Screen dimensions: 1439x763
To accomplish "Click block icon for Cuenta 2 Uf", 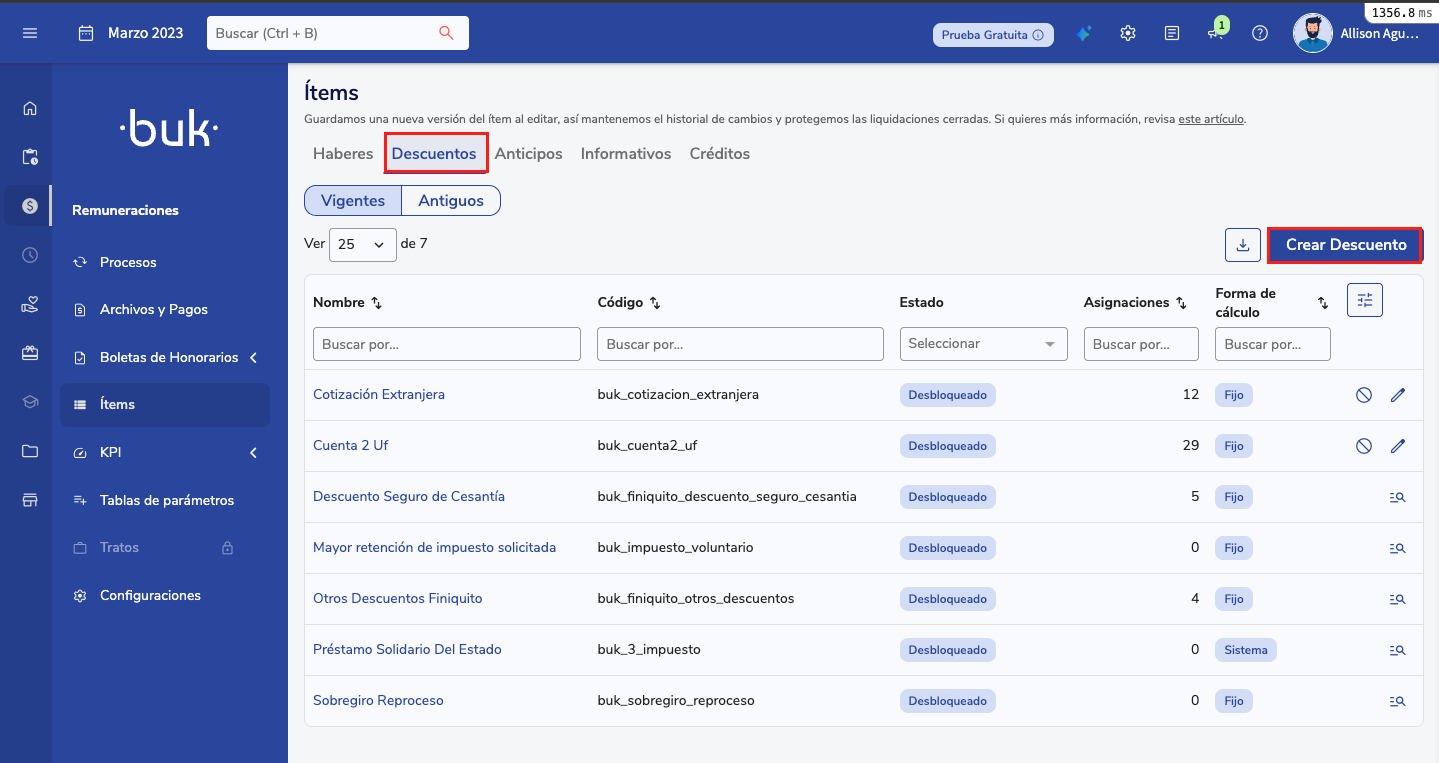I will tap(1364, 446).
